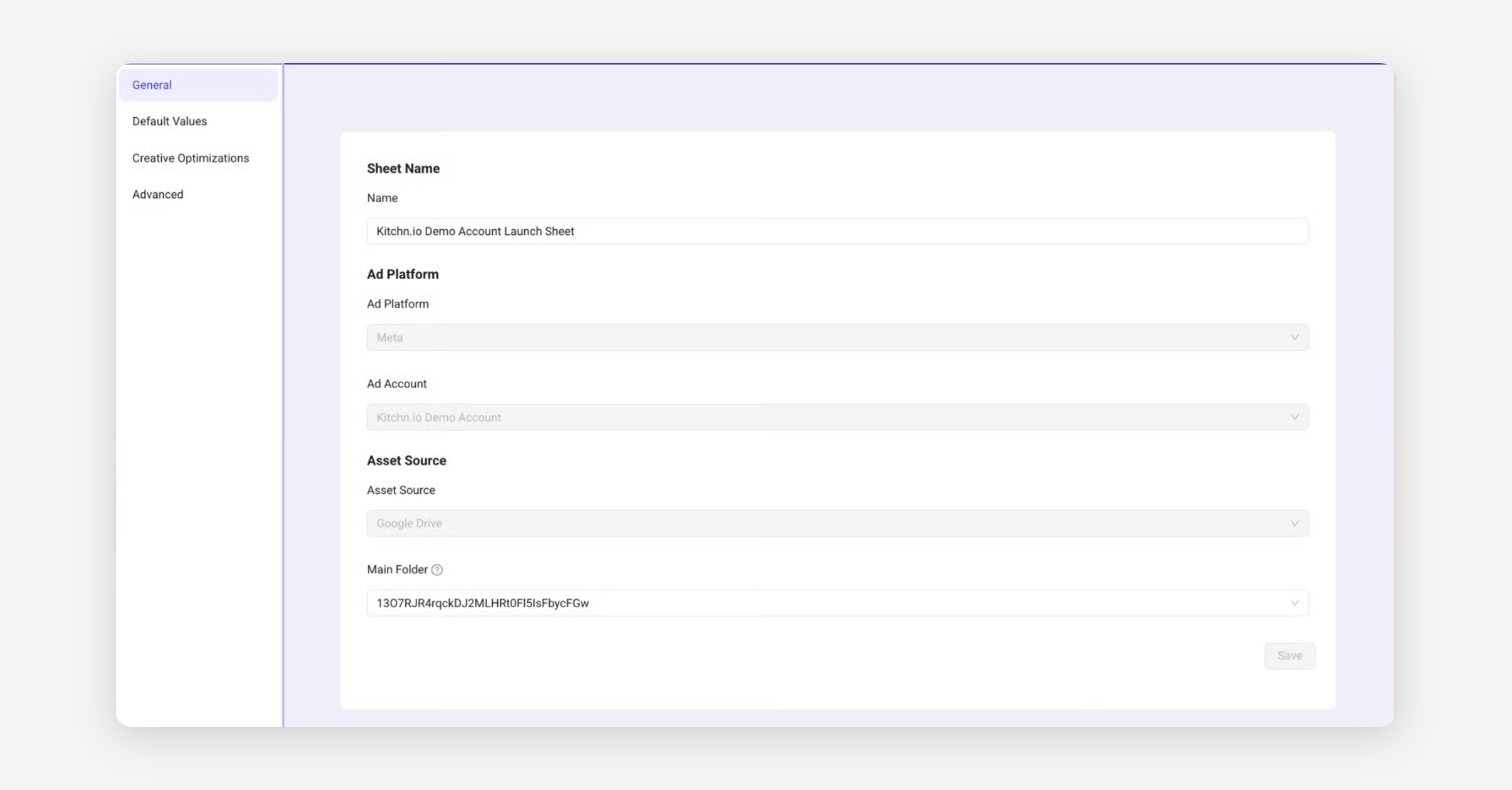
Task: Open the Main Folder ID combo box
Action: point(837,603)
